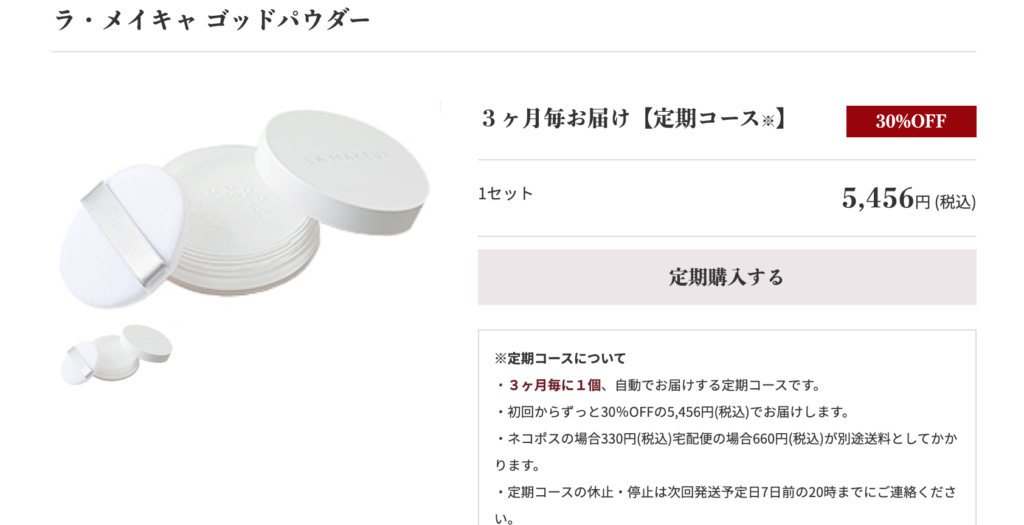The image size is (1024, 525).
Task: Select the 3ヶ月毎お届け【定期コース】 heading
Action: point(635,119)
